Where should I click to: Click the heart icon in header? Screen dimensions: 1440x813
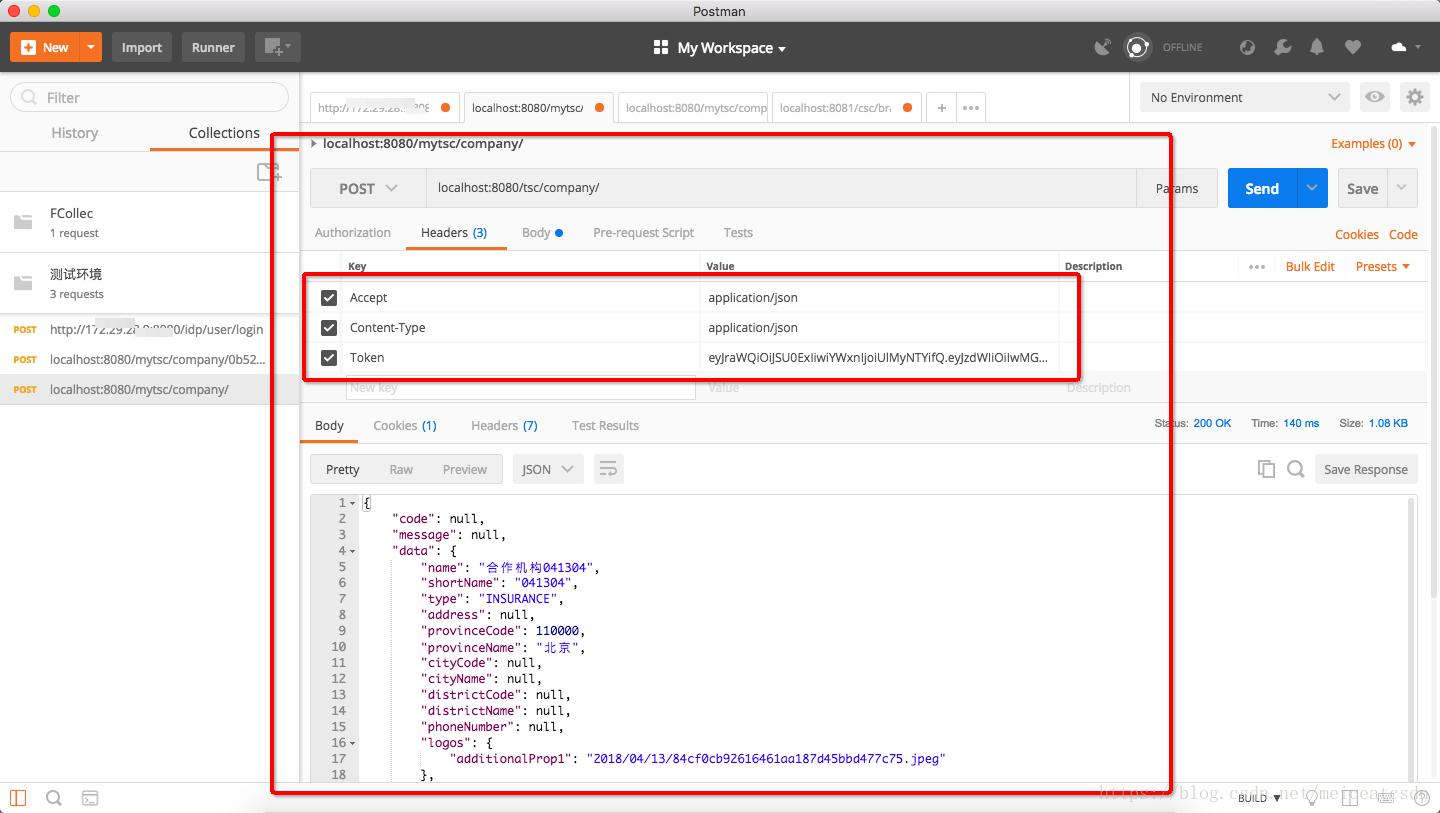[1352, 47]
